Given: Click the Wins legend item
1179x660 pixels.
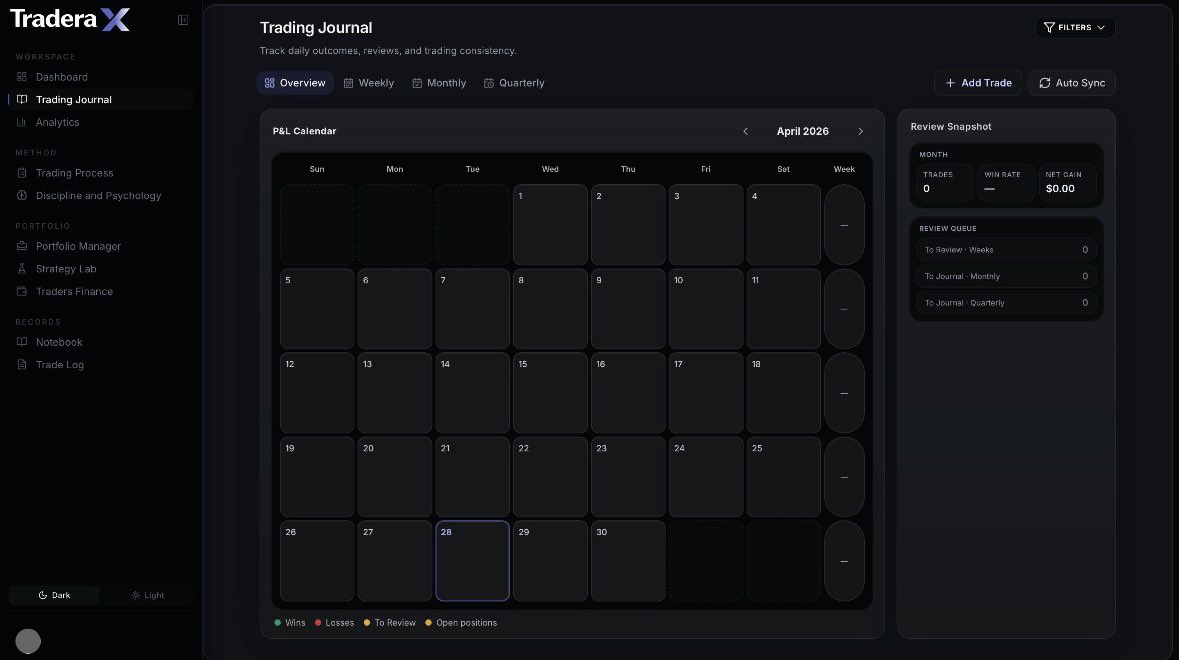Looking at the screenshot, I should [x=289, y=623].
